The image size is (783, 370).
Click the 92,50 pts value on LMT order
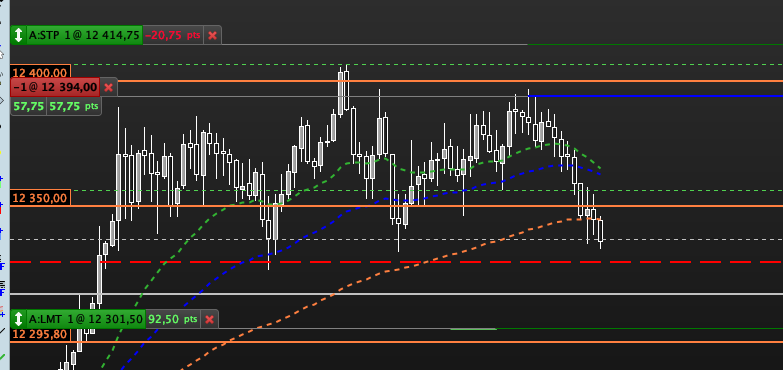(x=173, y=319)
